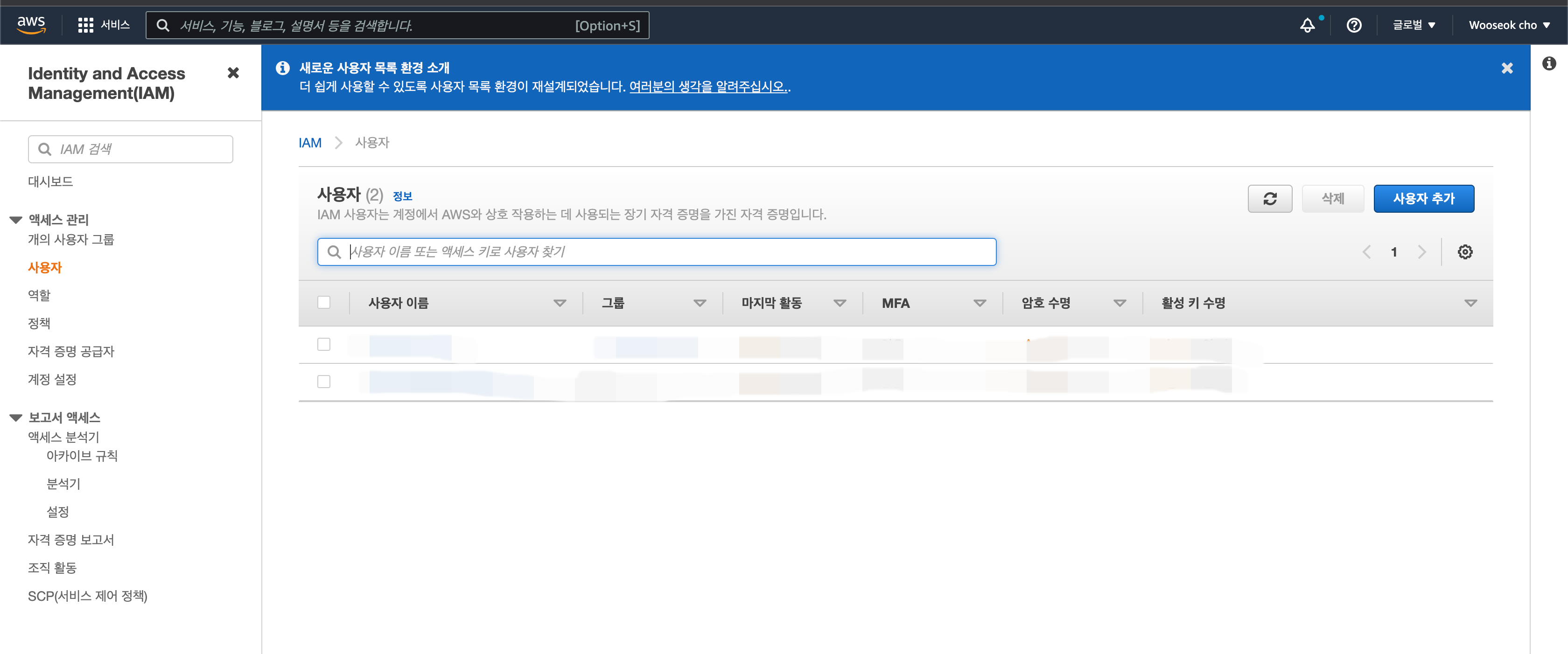1568x654 pixels.
Task: Open 정책 in the navigation menu
Action: coord(39,323)
